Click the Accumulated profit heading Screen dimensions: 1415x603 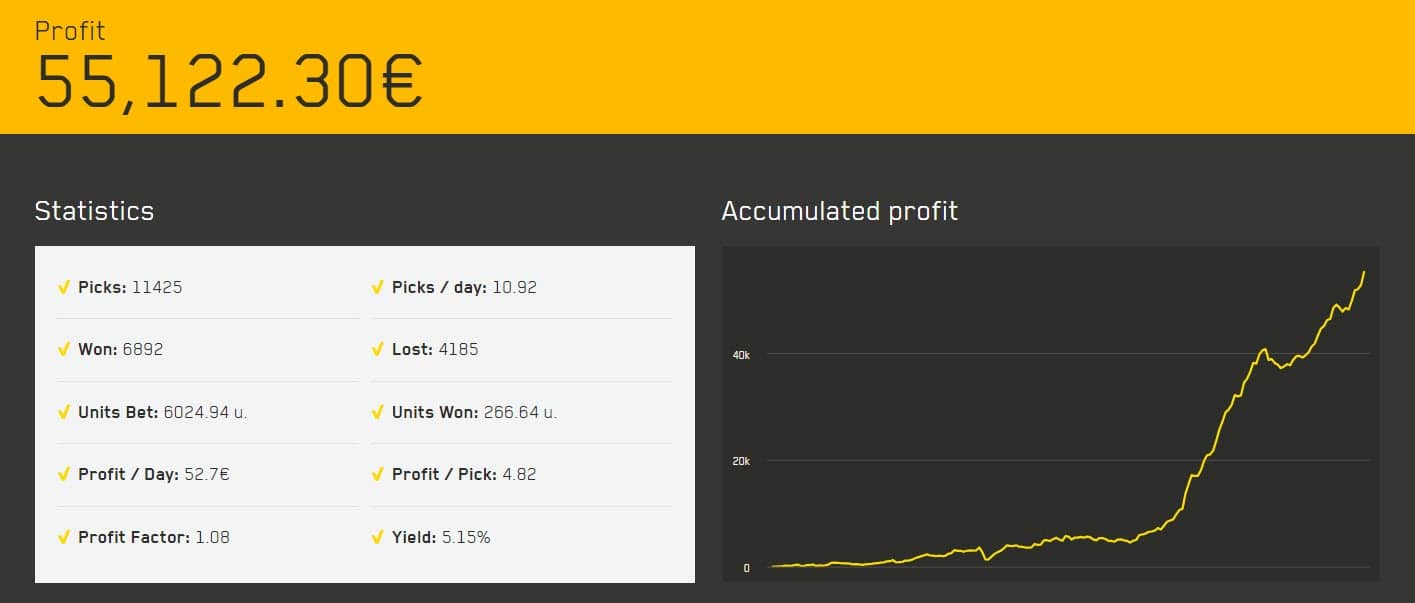point(839,212)
